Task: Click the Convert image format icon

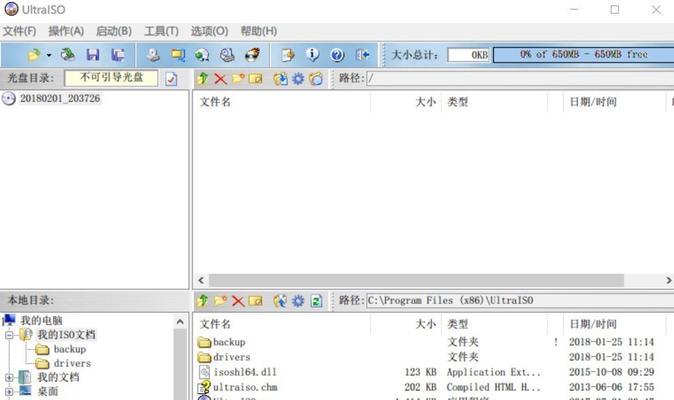Action: (x=202, y=55)
